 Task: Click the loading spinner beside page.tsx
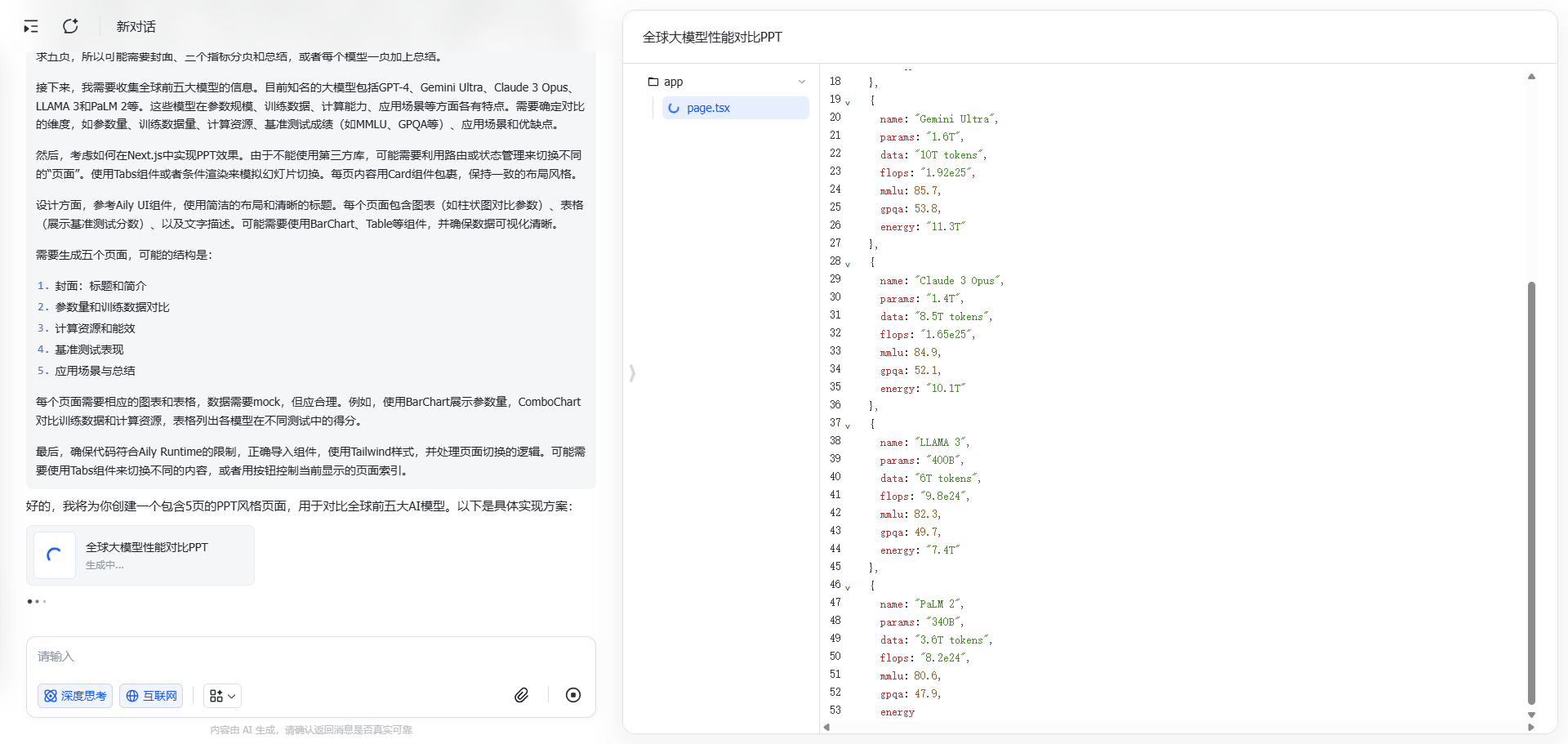(x=674, y=108)
